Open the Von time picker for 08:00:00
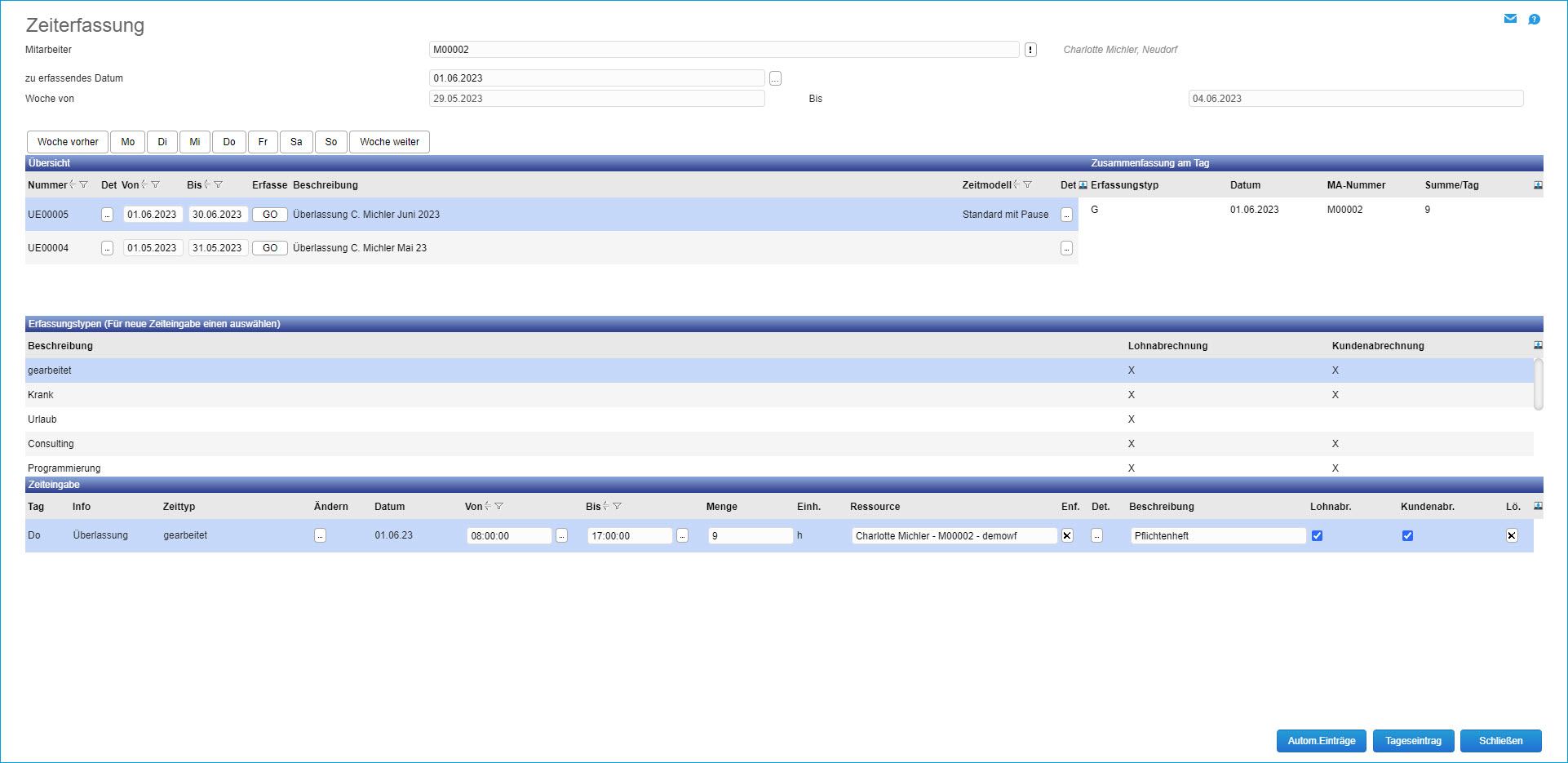 561,536
